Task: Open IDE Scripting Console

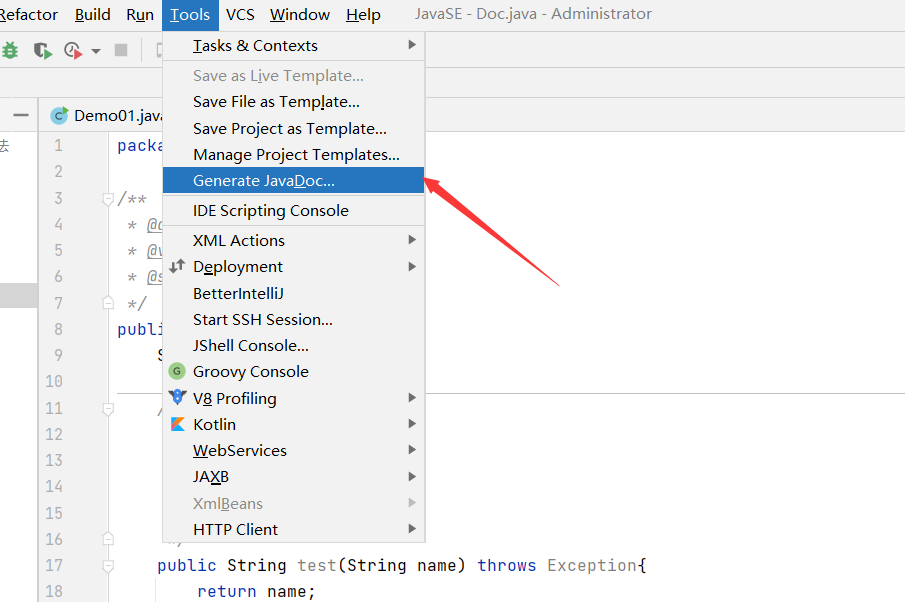Action: pyautogui.click(x=294, y=211)
